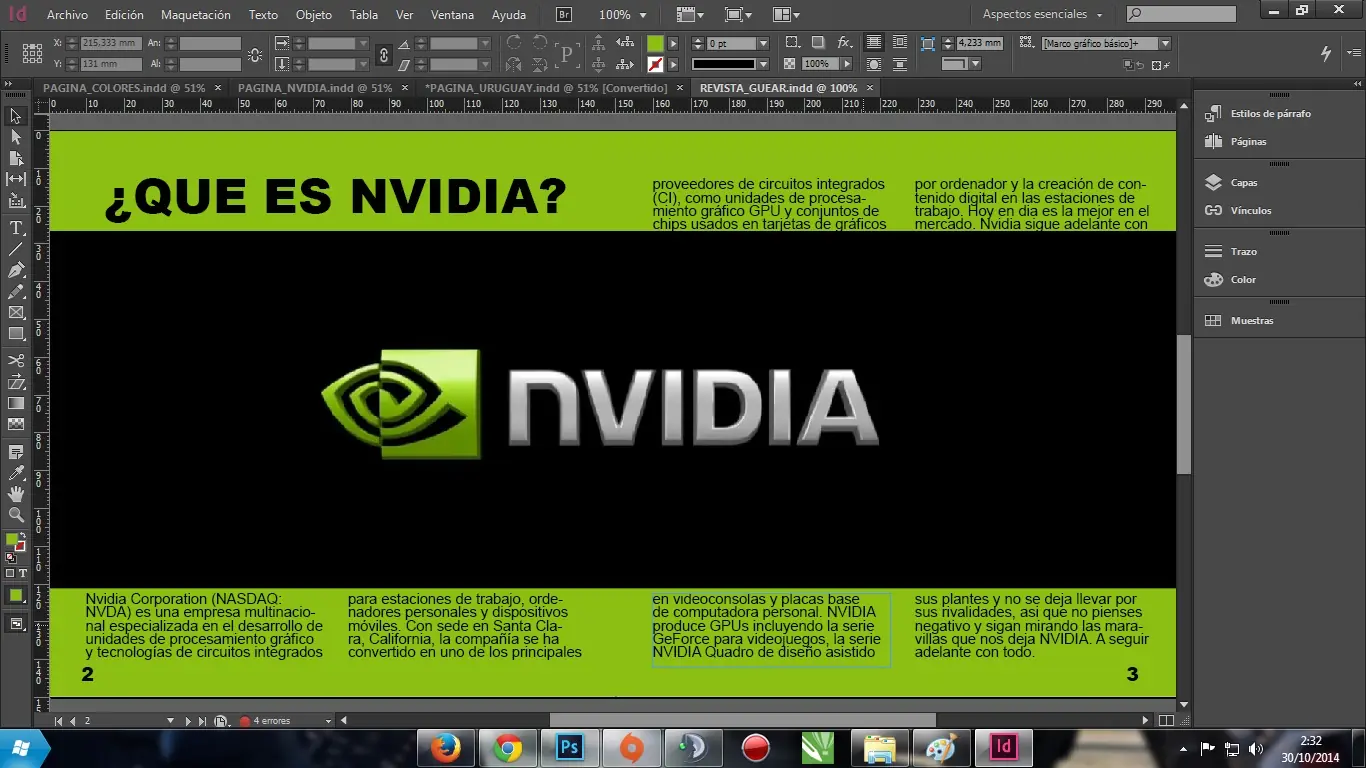Click the quick apply lightning icon
This screenshot has width=1366, height=768.
click(x=1327, y=54)
